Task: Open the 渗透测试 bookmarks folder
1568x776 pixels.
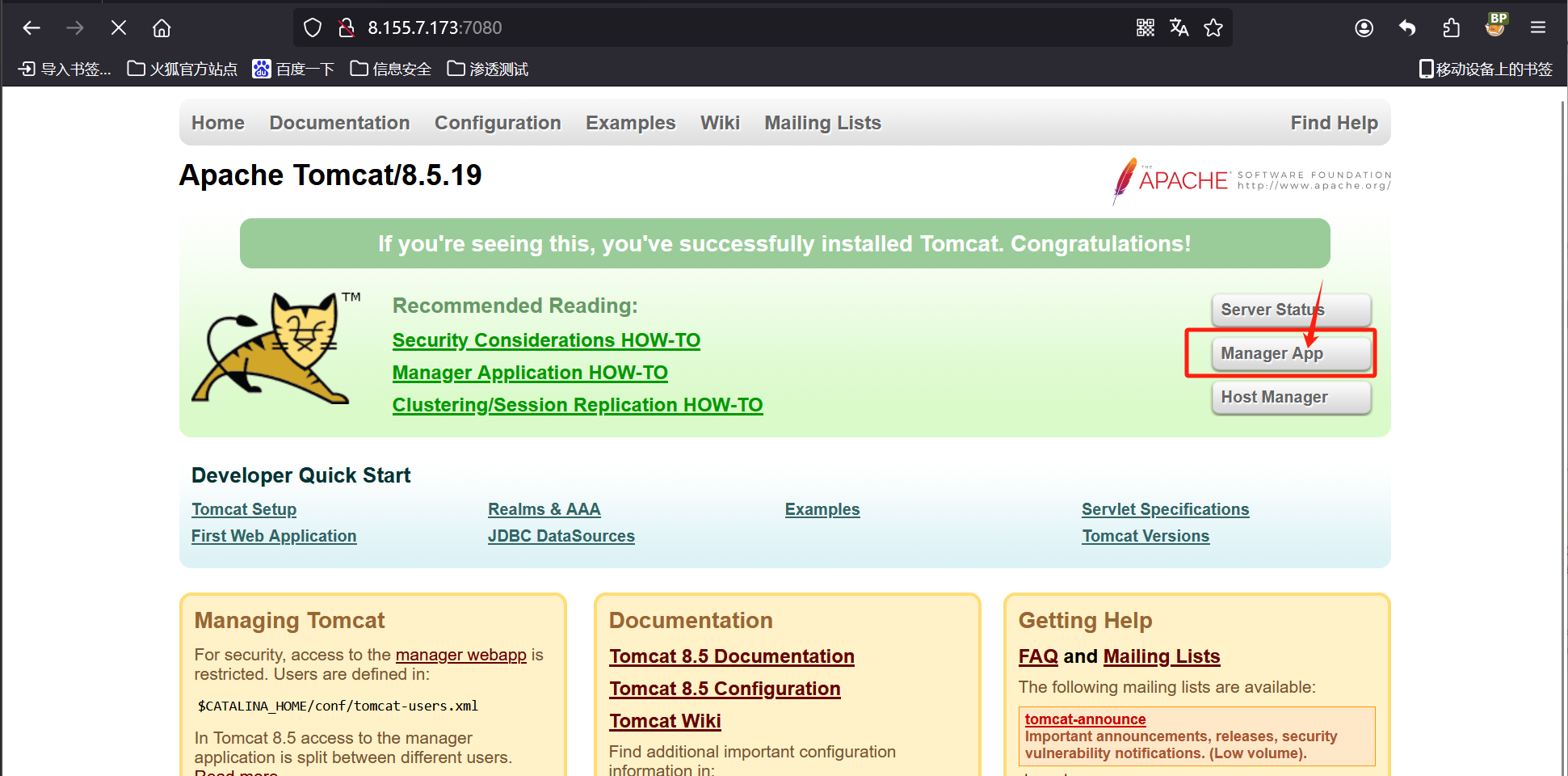Action: pyautogui.click(x=488, y=70)
